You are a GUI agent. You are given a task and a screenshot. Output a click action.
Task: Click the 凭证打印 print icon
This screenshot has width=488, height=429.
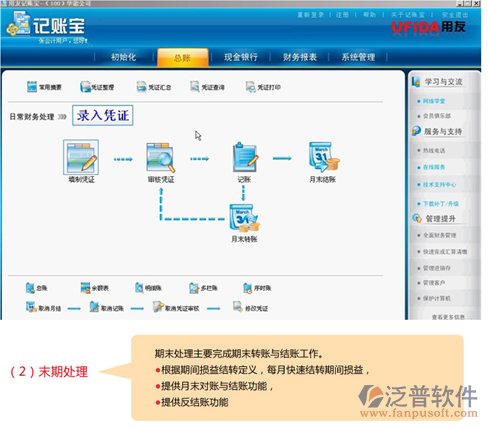click(251, 87)
